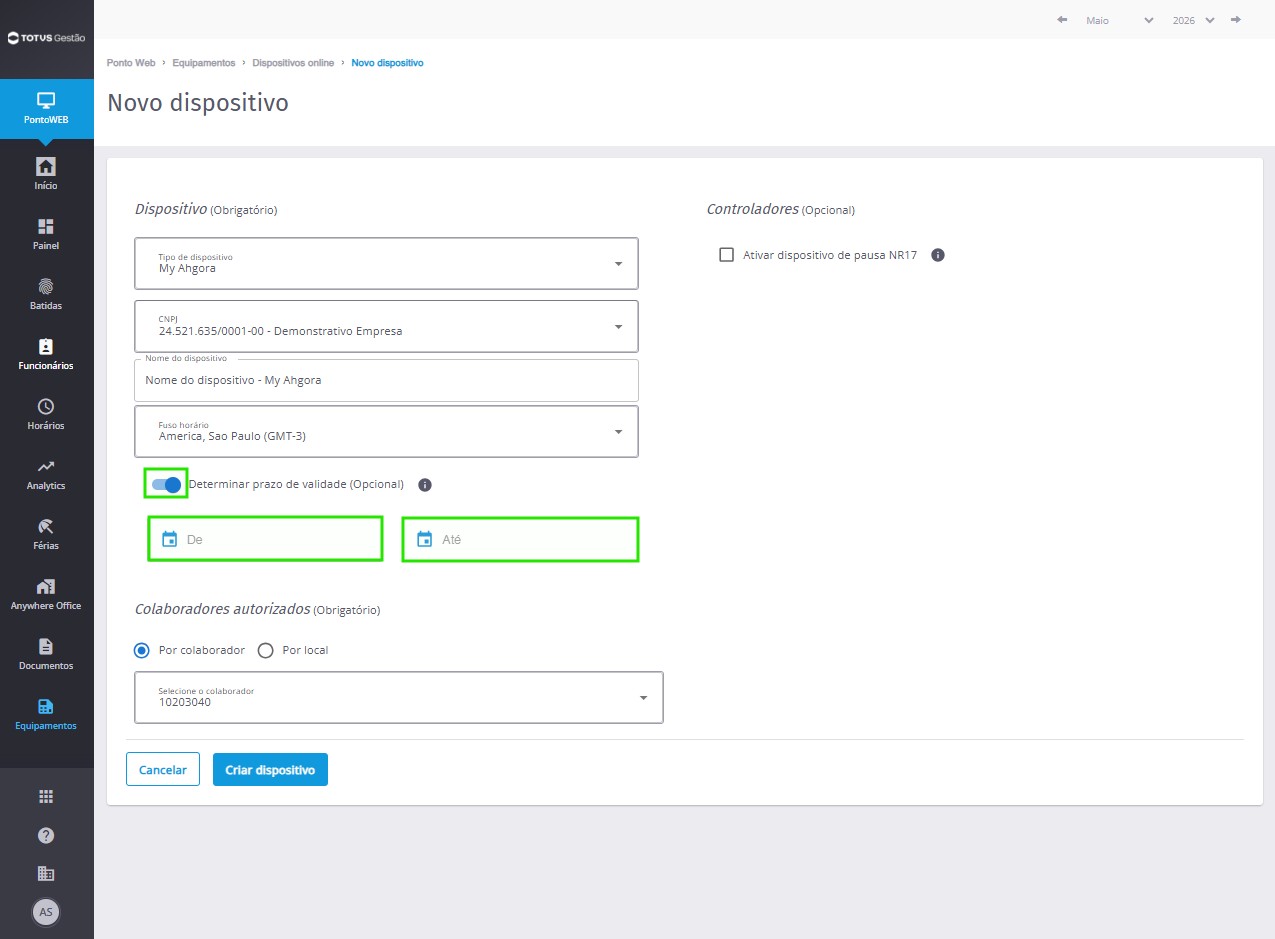
Task: Open Documentos in the sidebar menu
Action: tap(46, 654)
